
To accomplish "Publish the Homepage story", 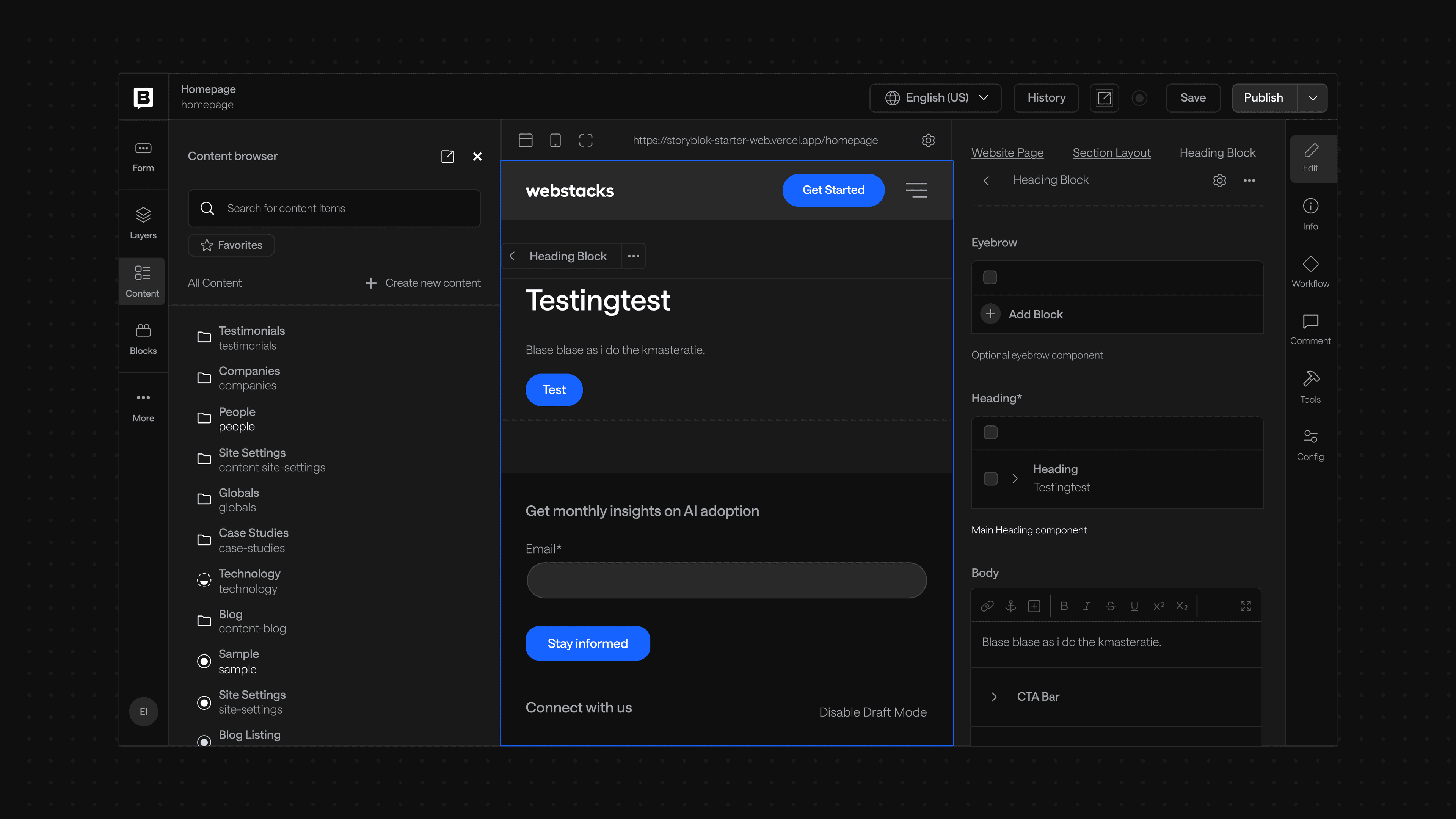I will (1264, 98).
